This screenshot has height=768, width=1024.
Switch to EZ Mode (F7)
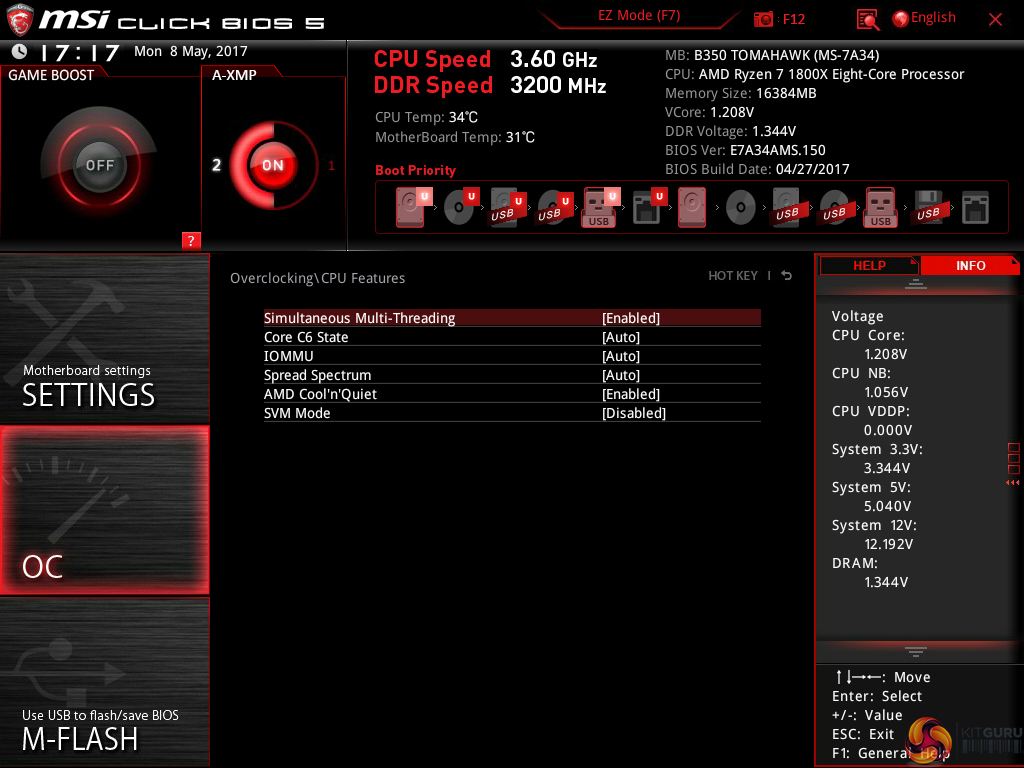click(x=639, y=15)
